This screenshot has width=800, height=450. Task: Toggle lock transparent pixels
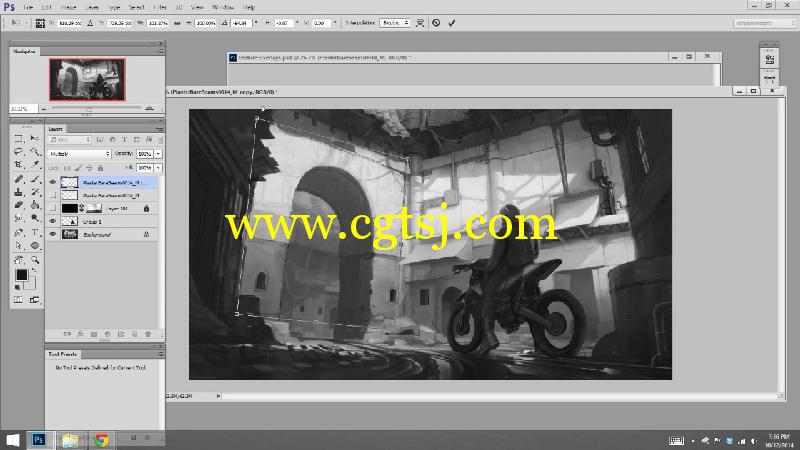[x=67, y=168]
